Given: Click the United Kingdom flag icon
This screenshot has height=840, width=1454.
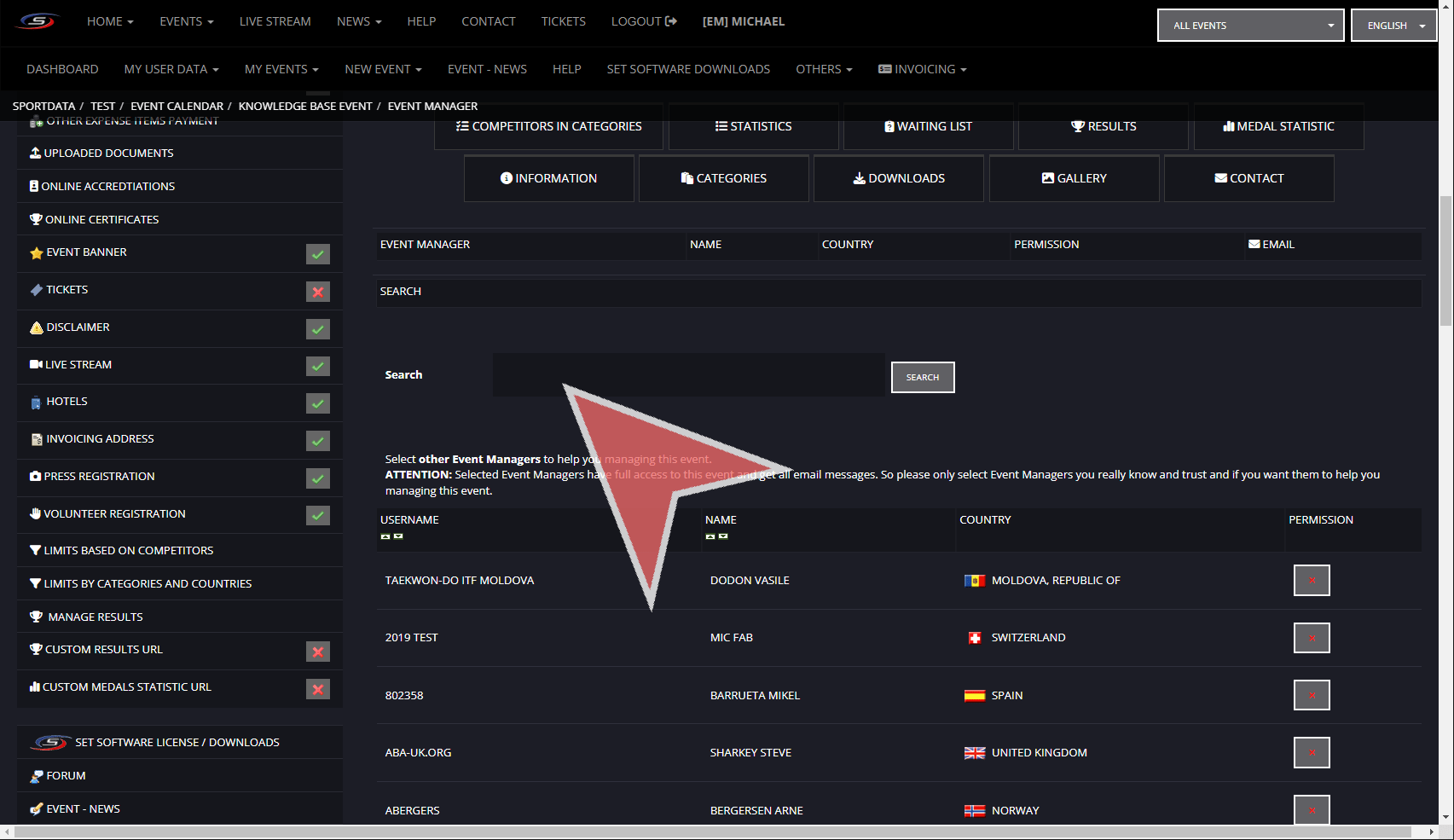Looking at the screenshot, I should click(974, 753).
